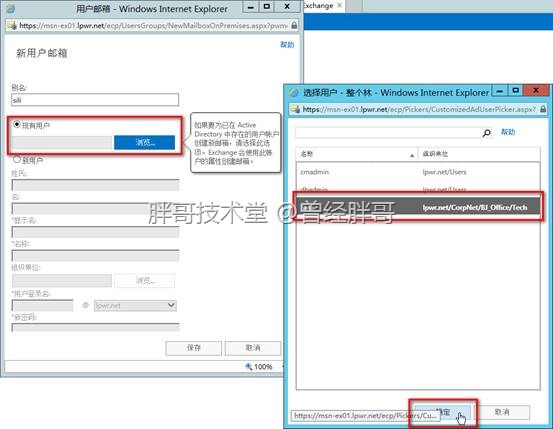
Task: Open the 帮助 help link in 新用户邮箱 window
Action: [x=287, y=44]
